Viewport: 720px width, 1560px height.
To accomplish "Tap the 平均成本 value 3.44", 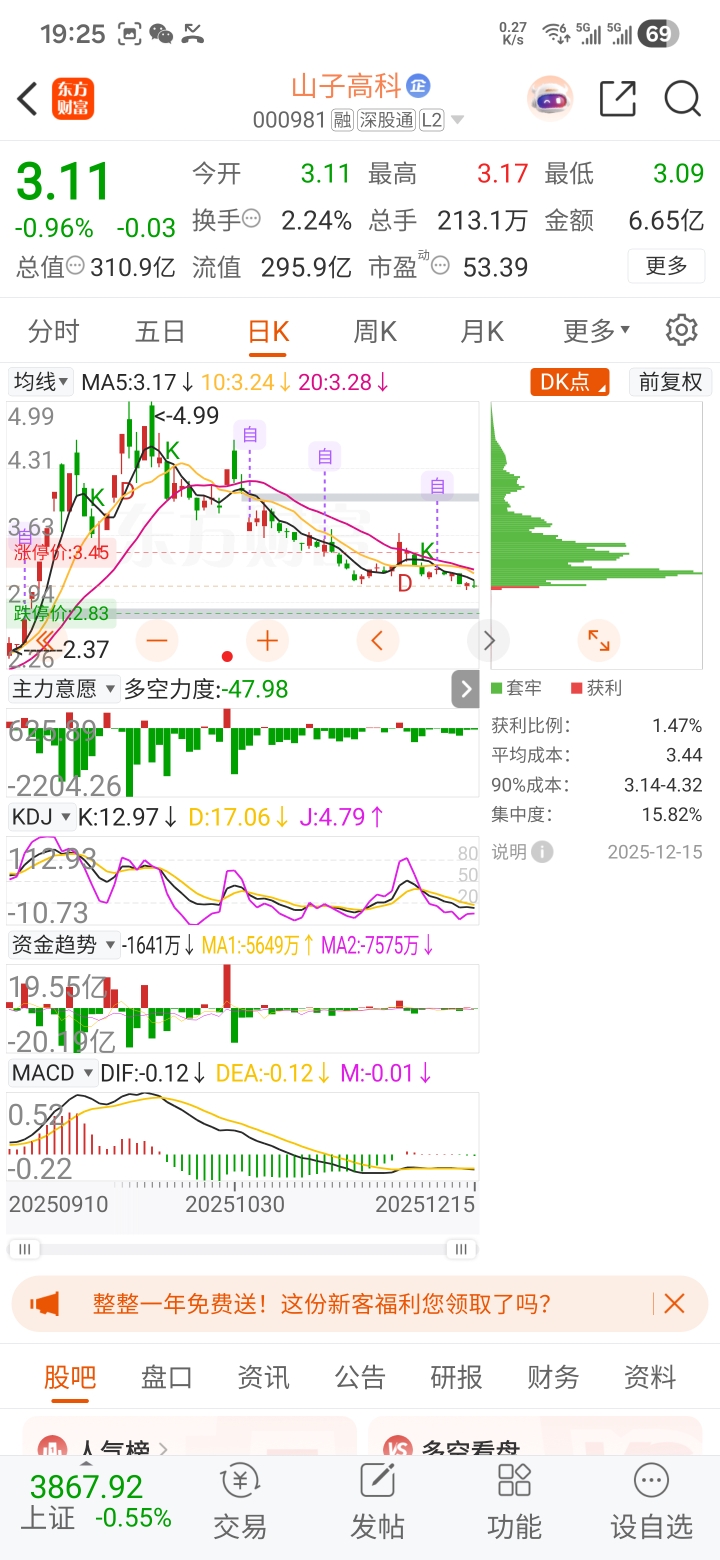I will (684, 755).
